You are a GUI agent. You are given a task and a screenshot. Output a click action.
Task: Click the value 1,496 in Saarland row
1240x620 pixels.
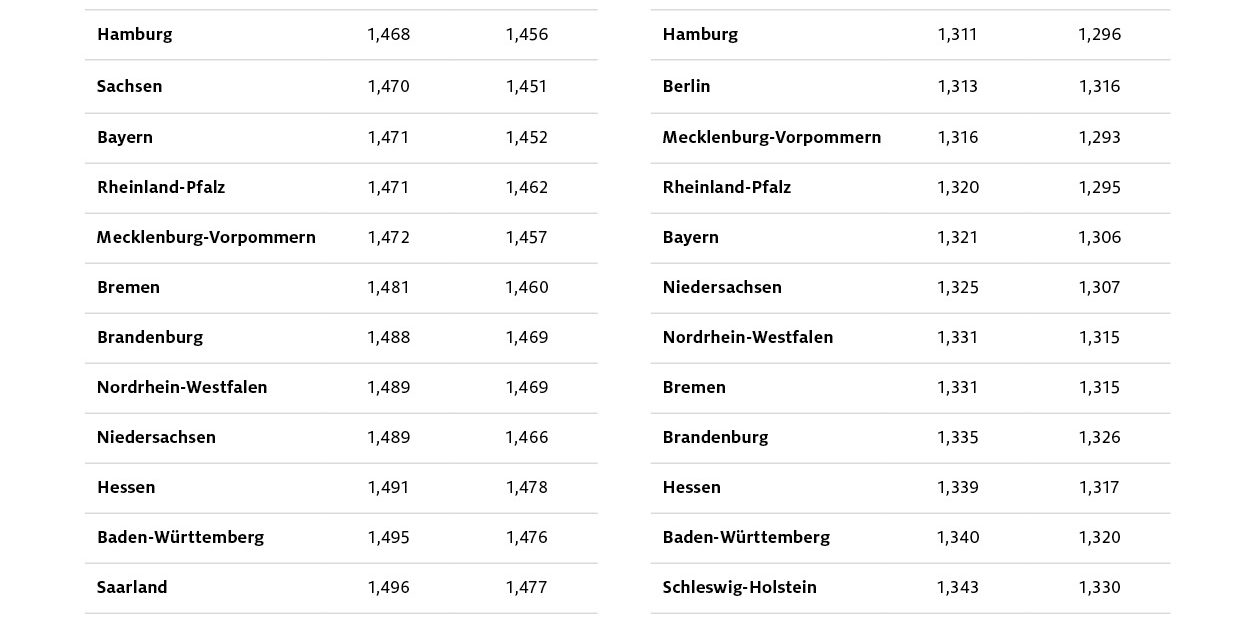click(x=388, y=587)
